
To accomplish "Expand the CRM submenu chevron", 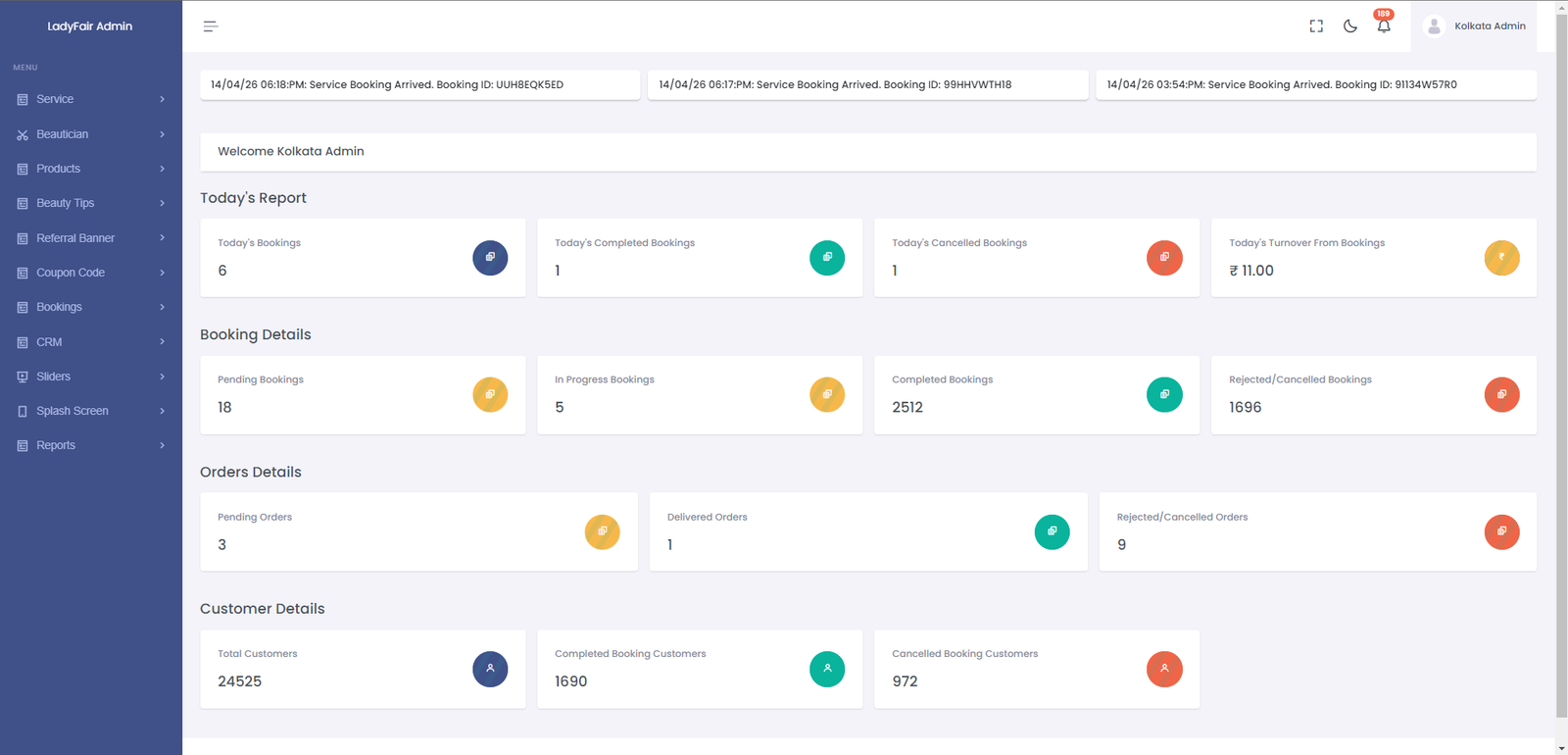I will tap(163, 342).
